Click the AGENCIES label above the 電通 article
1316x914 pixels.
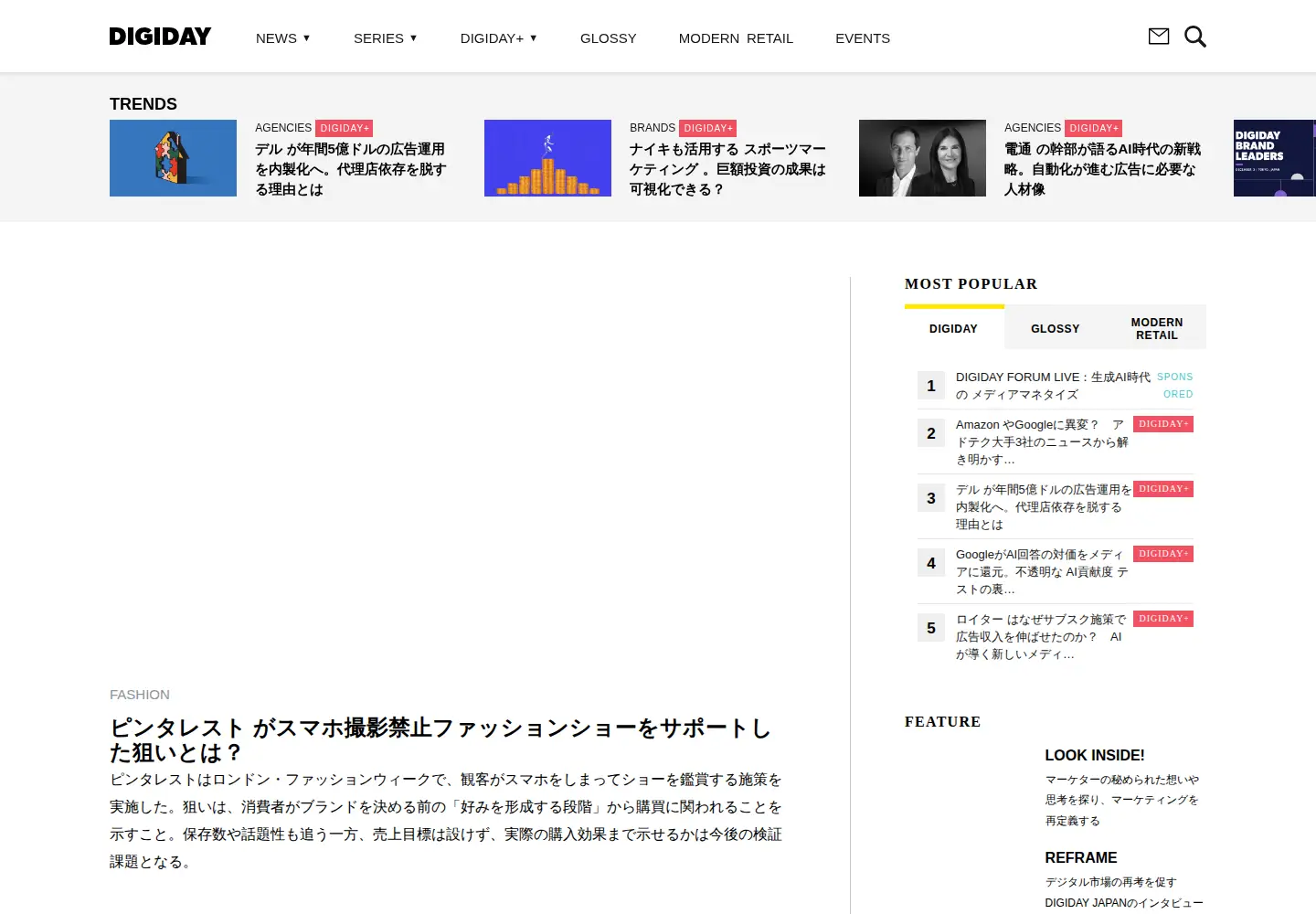point(1033,128)
